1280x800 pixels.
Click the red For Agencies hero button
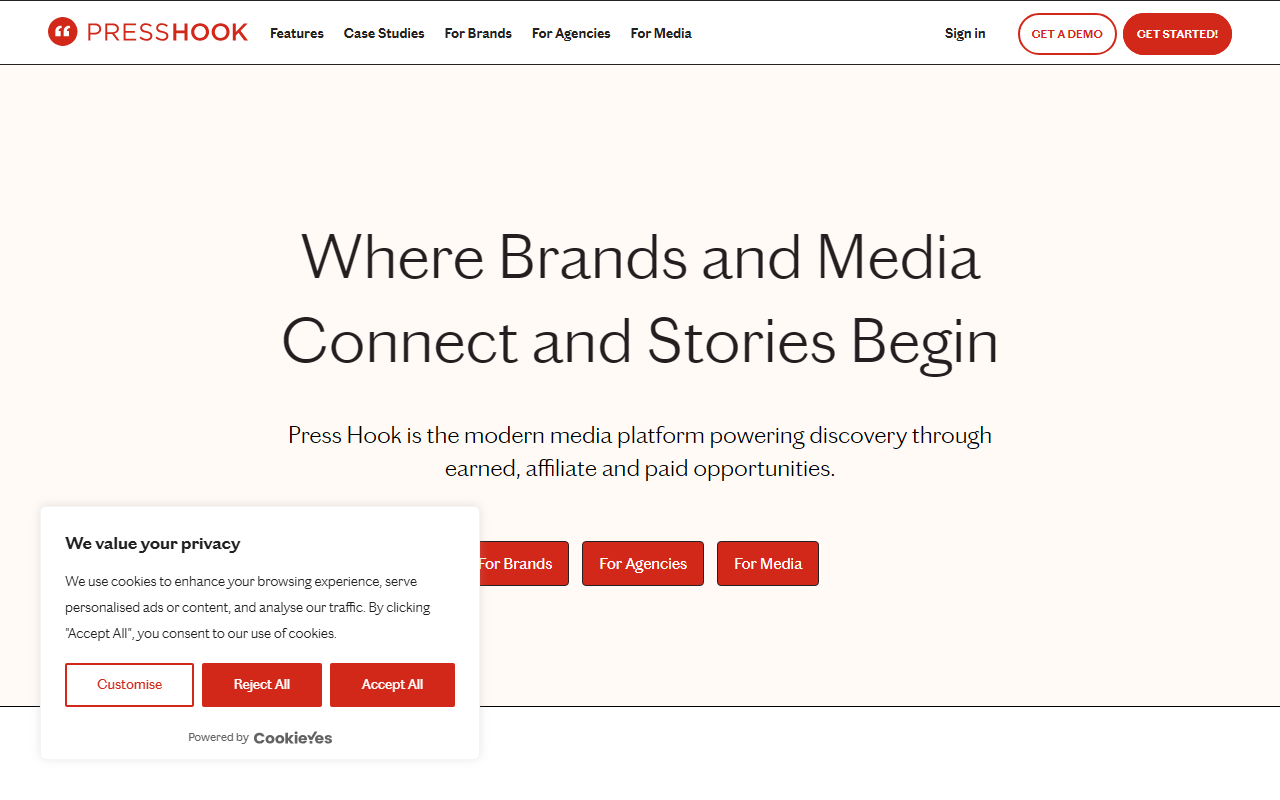coord(643,563)
